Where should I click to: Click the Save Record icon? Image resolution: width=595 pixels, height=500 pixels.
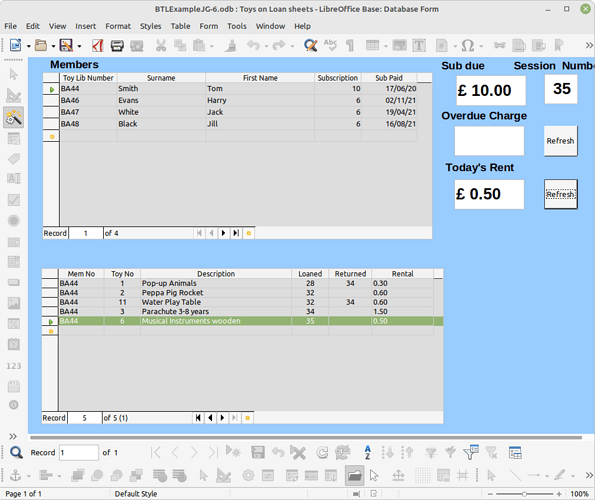(x=258, y=452)
